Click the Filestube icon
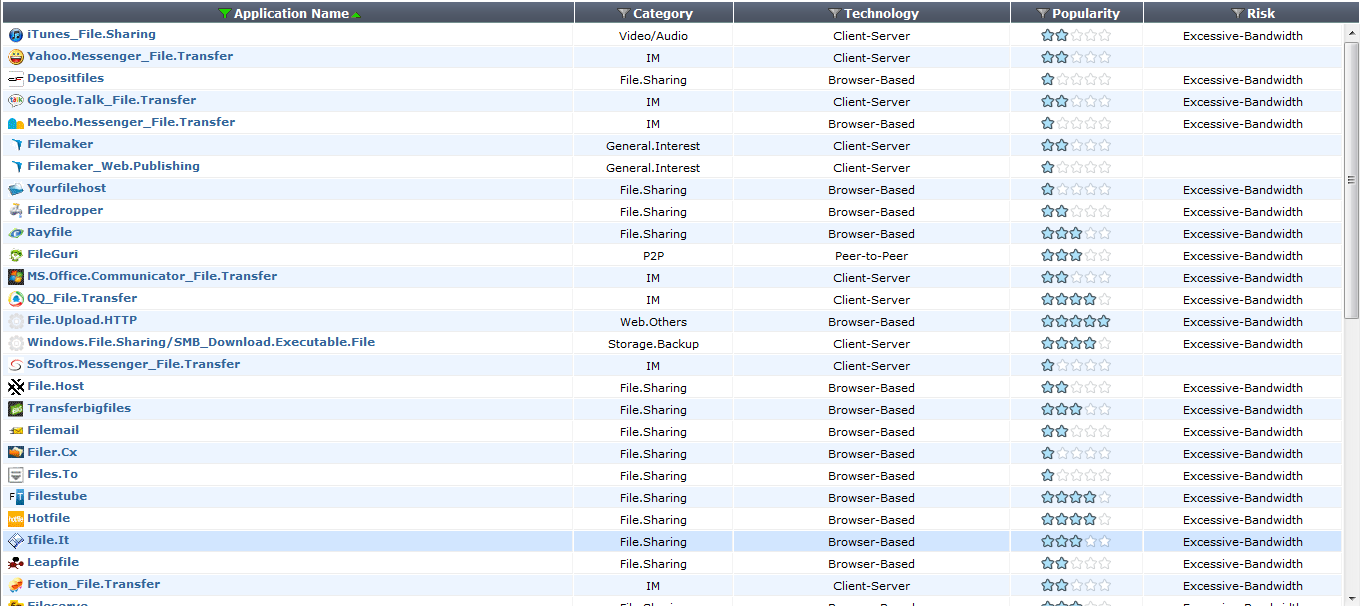 15,497
